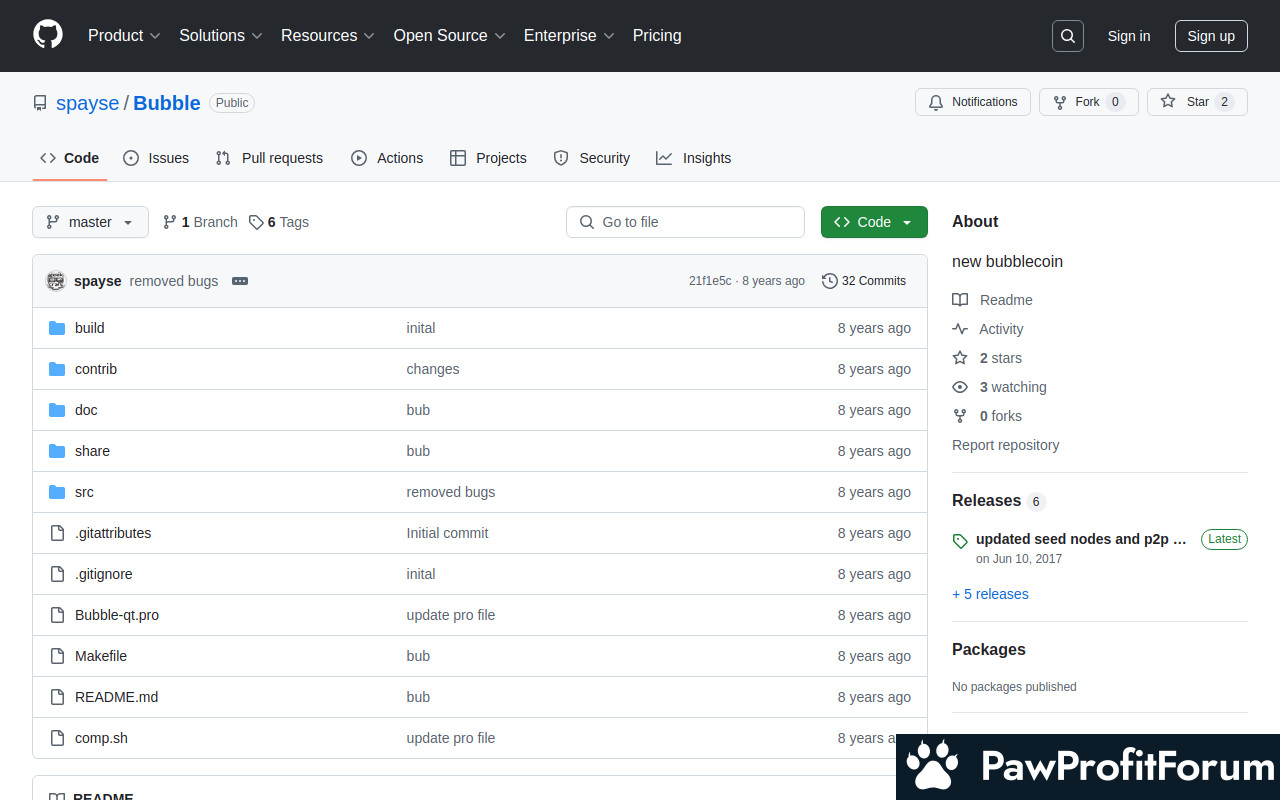Click the search magnifier icon
1280x800 pixels.
coord(1067,36)
